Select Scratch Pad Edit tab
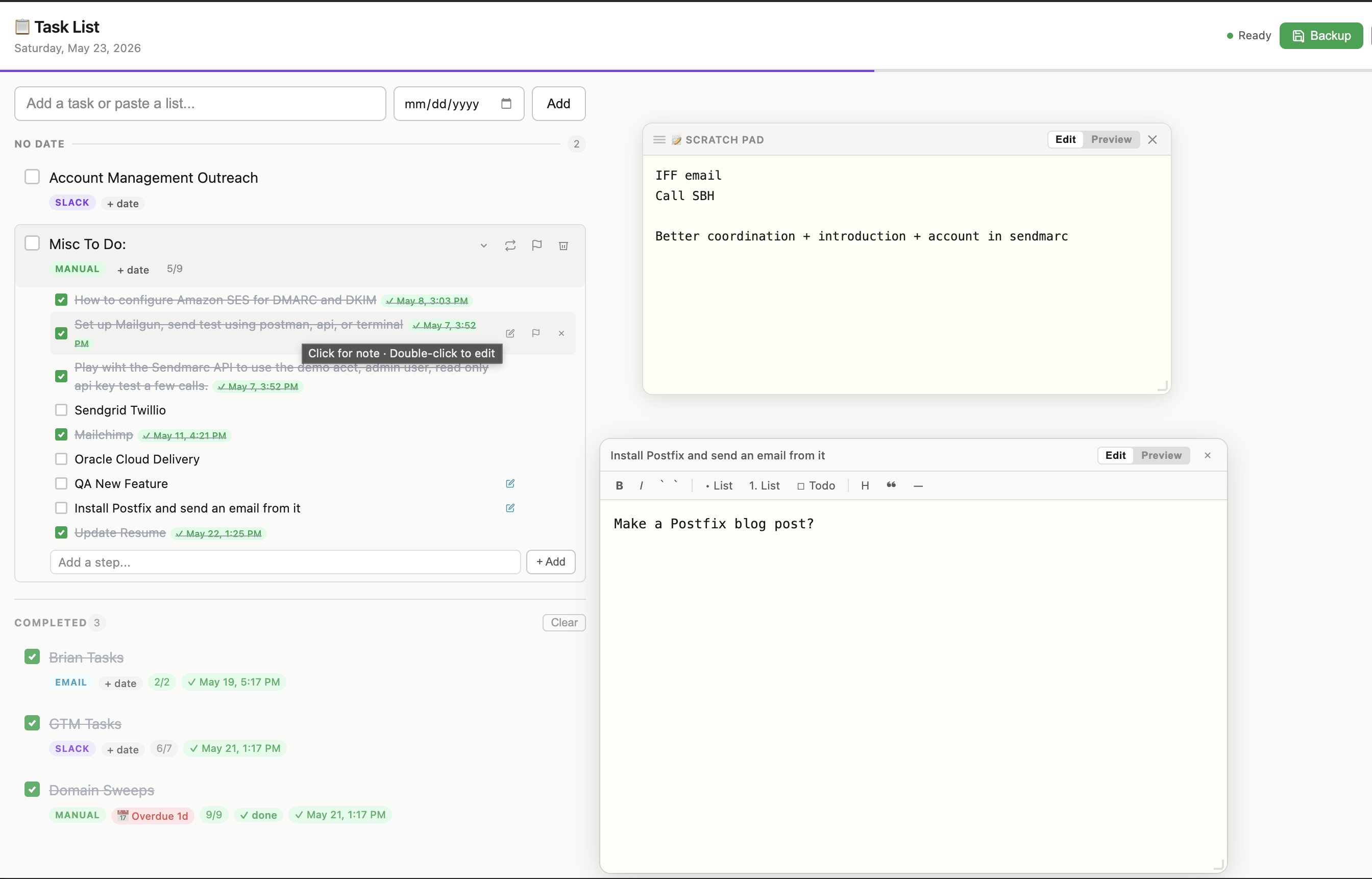The image size is (1372, 879). pos(1065,140)
